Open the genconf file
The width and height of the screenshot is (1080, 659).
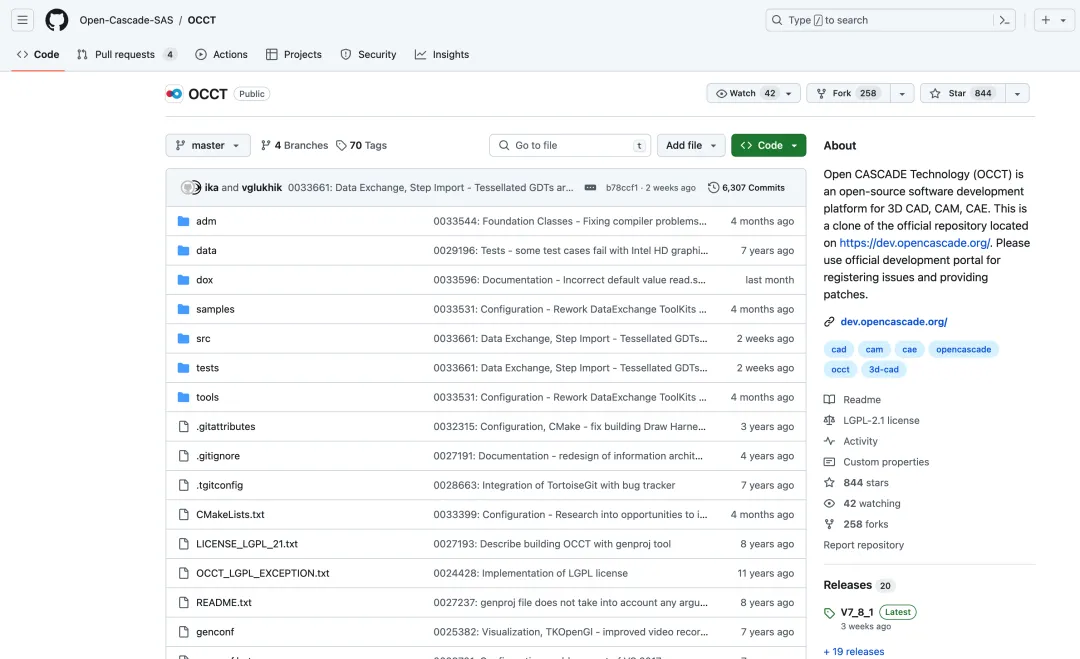pyautogui.click(x=215, y=631)
